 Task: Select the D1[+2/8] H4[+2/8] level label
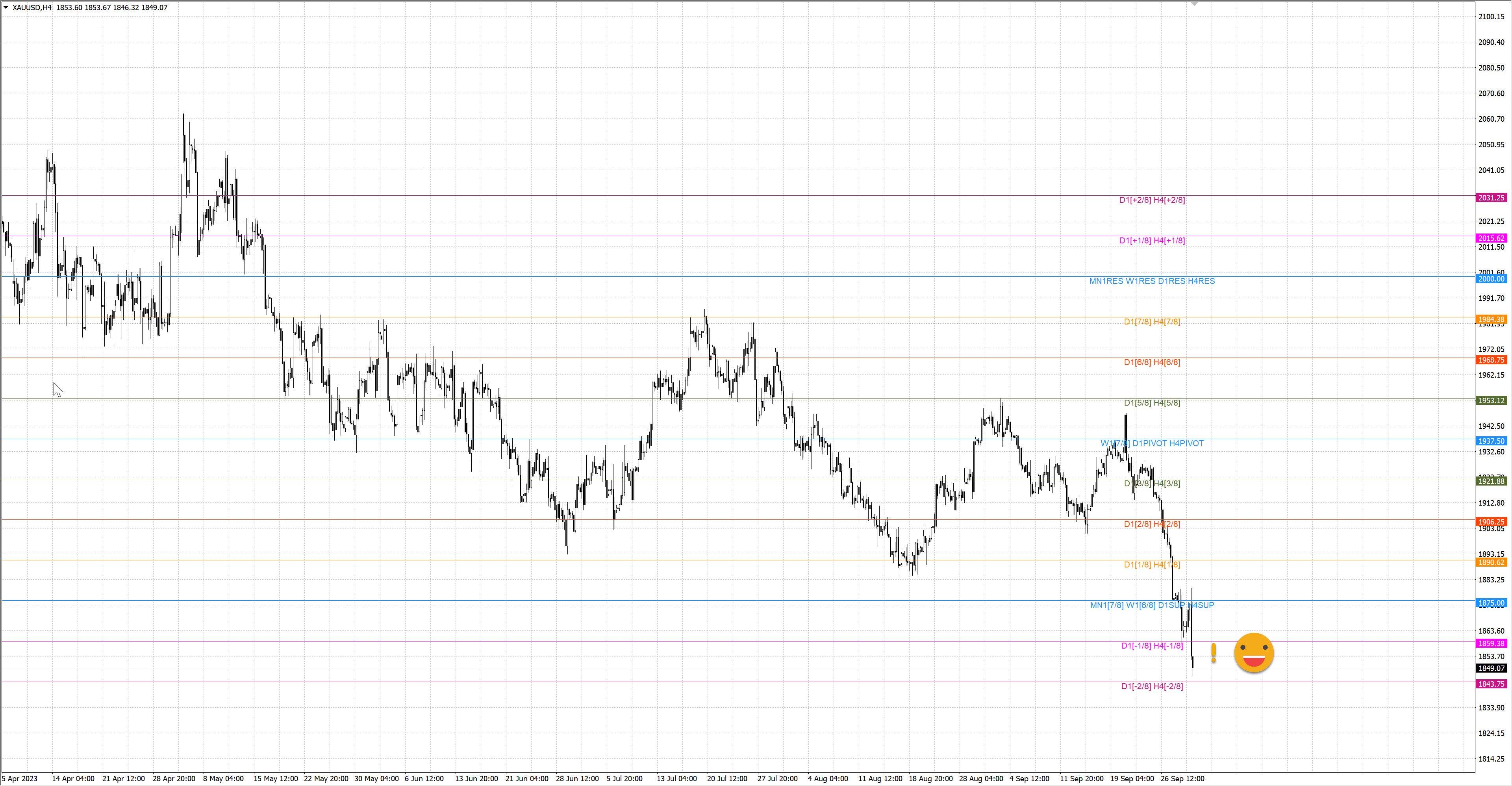coord(1152,200)
